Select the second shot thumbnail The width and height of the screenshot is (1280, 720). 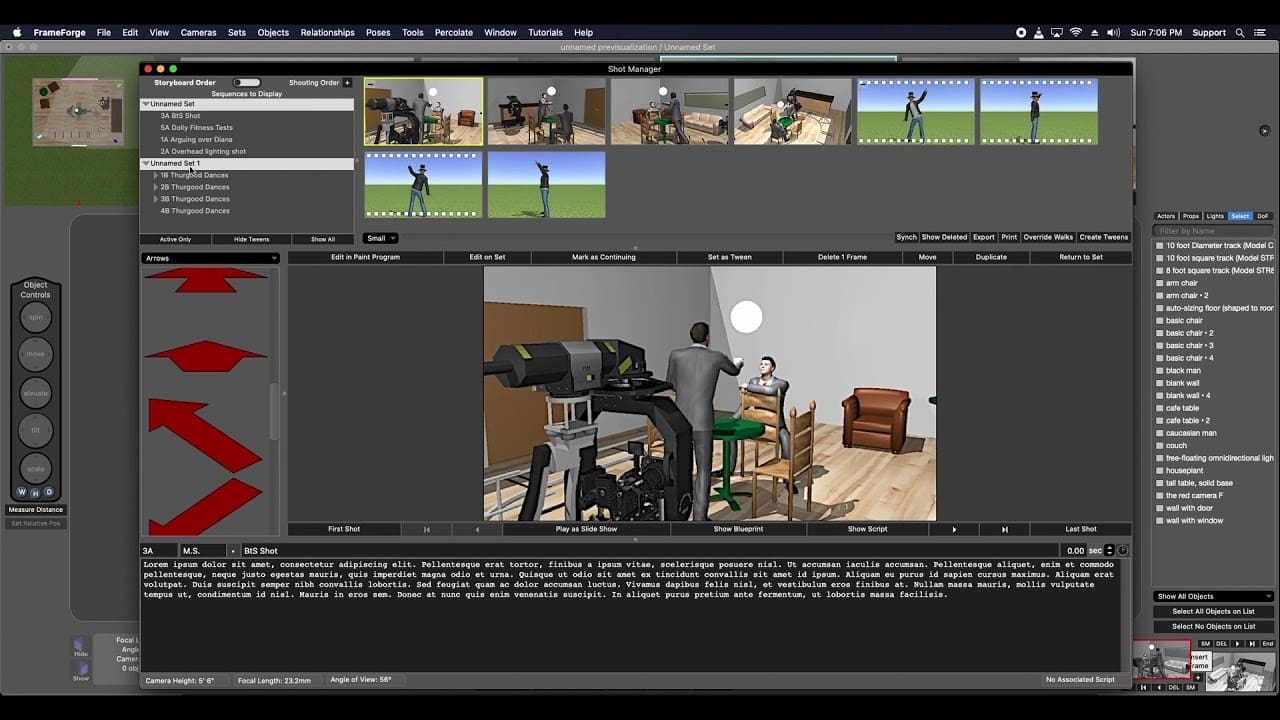[x=546, y=112]
